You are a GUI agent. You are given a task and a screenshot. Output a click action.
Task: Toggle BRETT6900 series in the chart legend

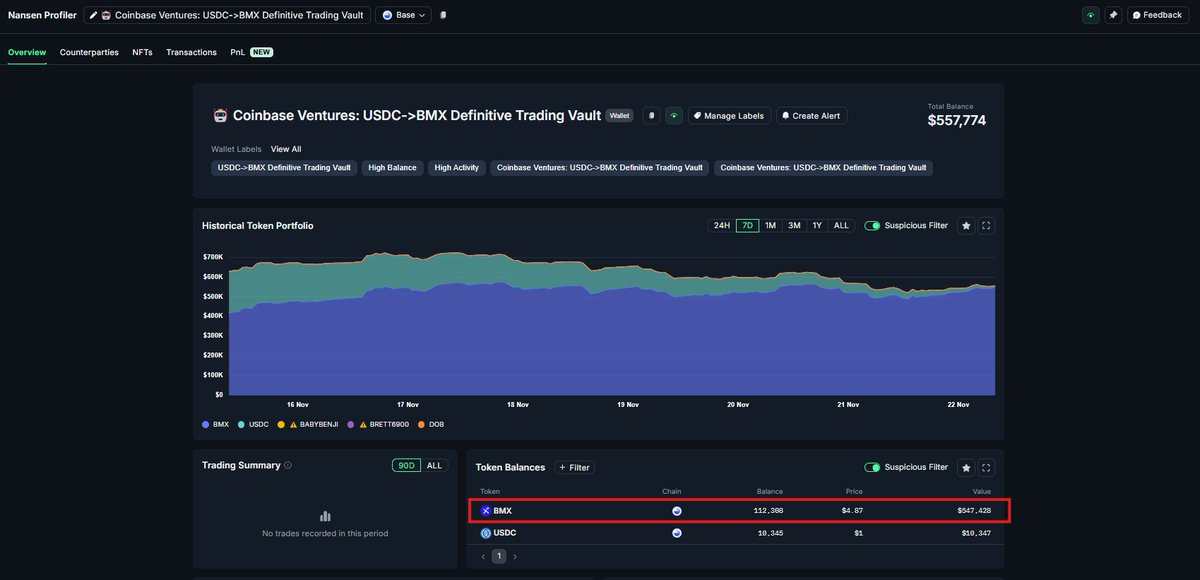[377, 424]
